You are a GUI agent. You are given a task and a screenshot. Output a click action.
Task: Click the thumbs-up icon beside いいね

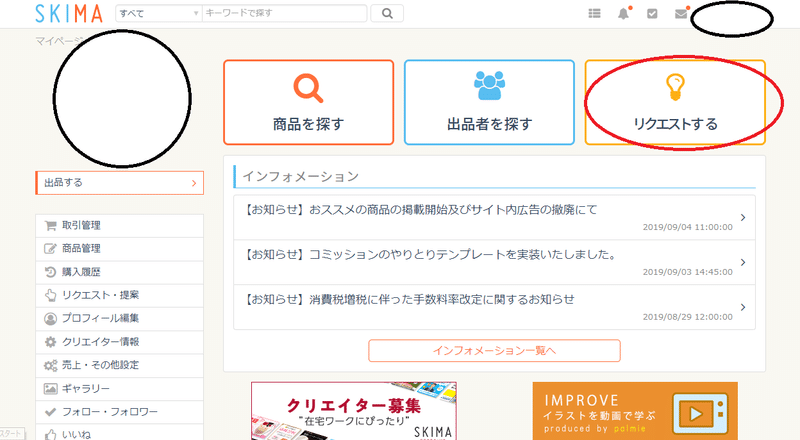point(50,434)
